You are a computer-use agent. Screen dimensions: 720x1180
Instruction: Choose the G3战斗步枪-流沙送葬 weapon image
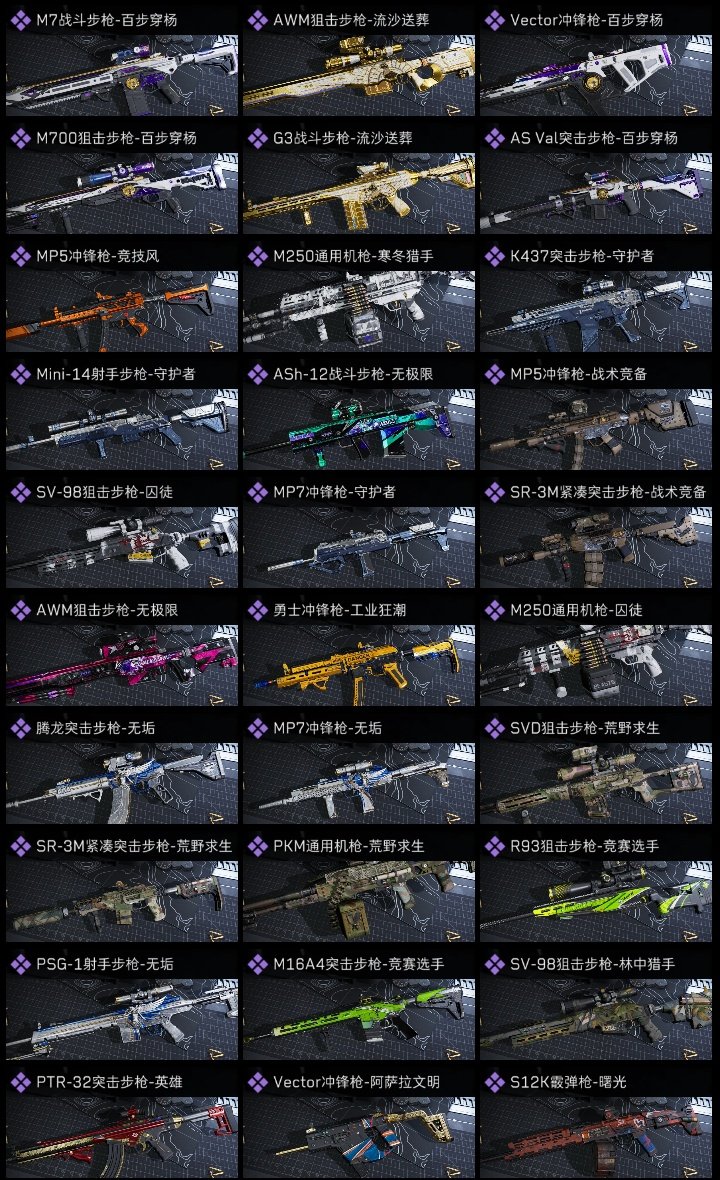tap(359, 193)
